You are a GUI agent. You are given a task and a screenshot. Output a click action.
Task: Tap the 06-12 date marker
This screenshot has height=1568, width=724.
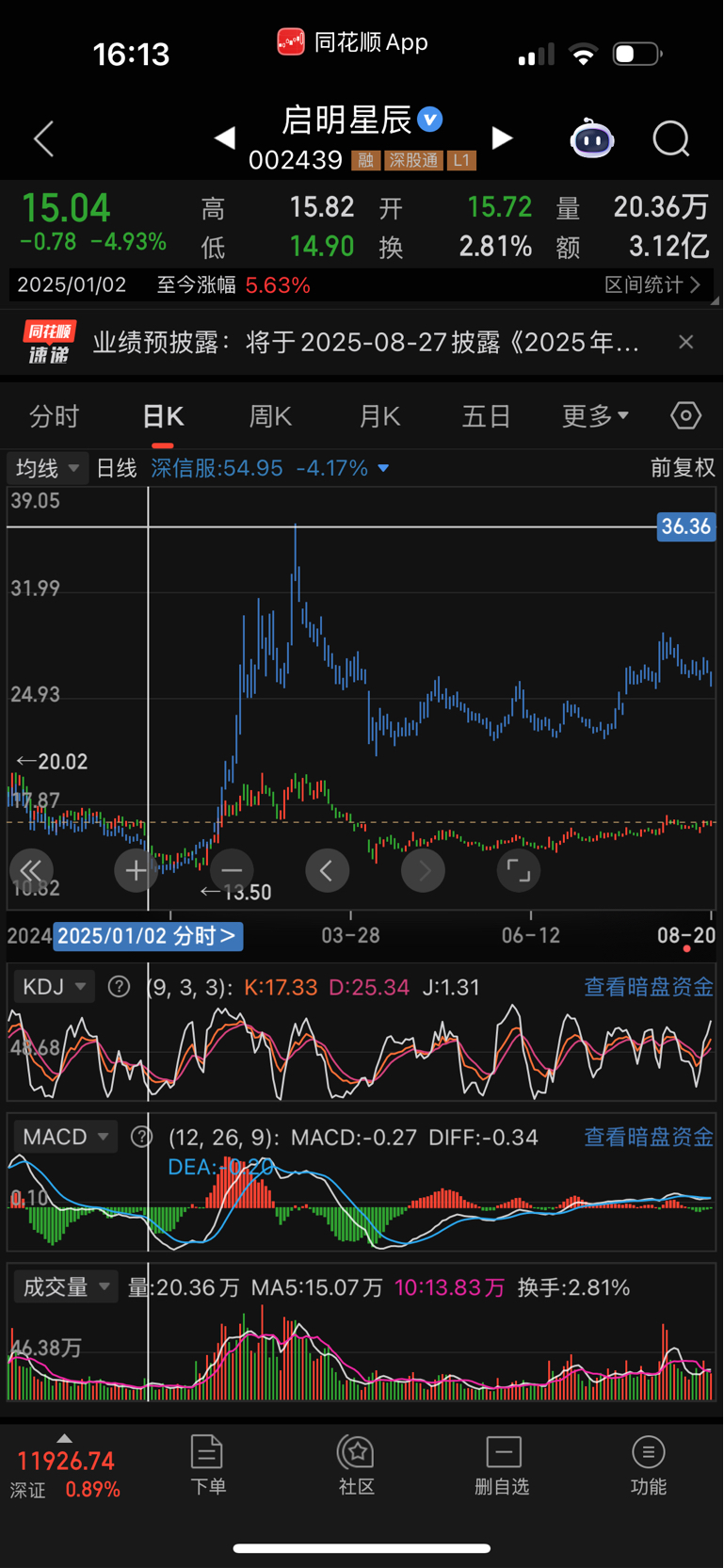(531, 935)
